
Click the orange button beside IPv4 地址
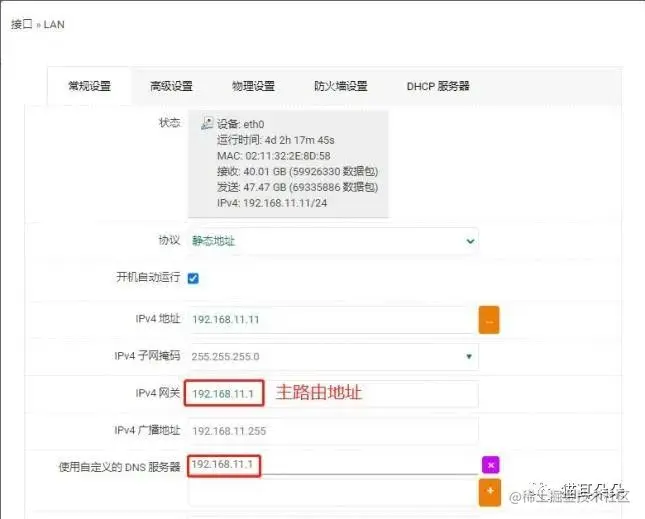(489, 320)
